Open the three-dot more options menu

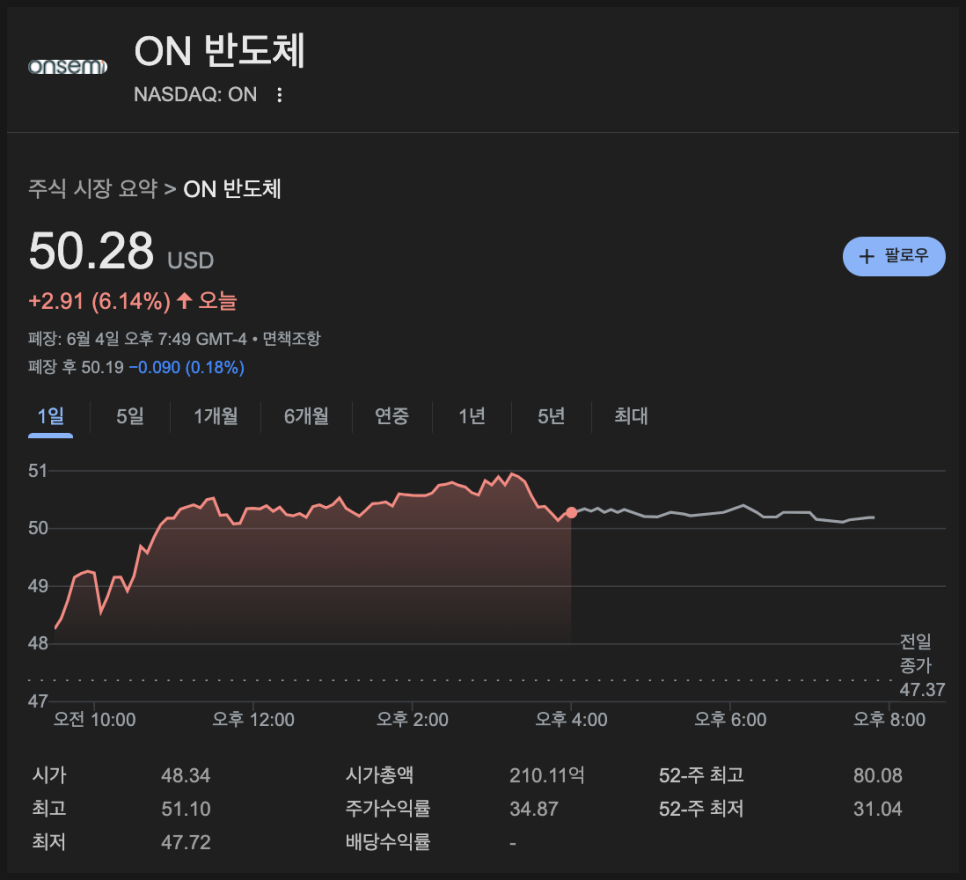pyautogui.click(x=280, y=94)
